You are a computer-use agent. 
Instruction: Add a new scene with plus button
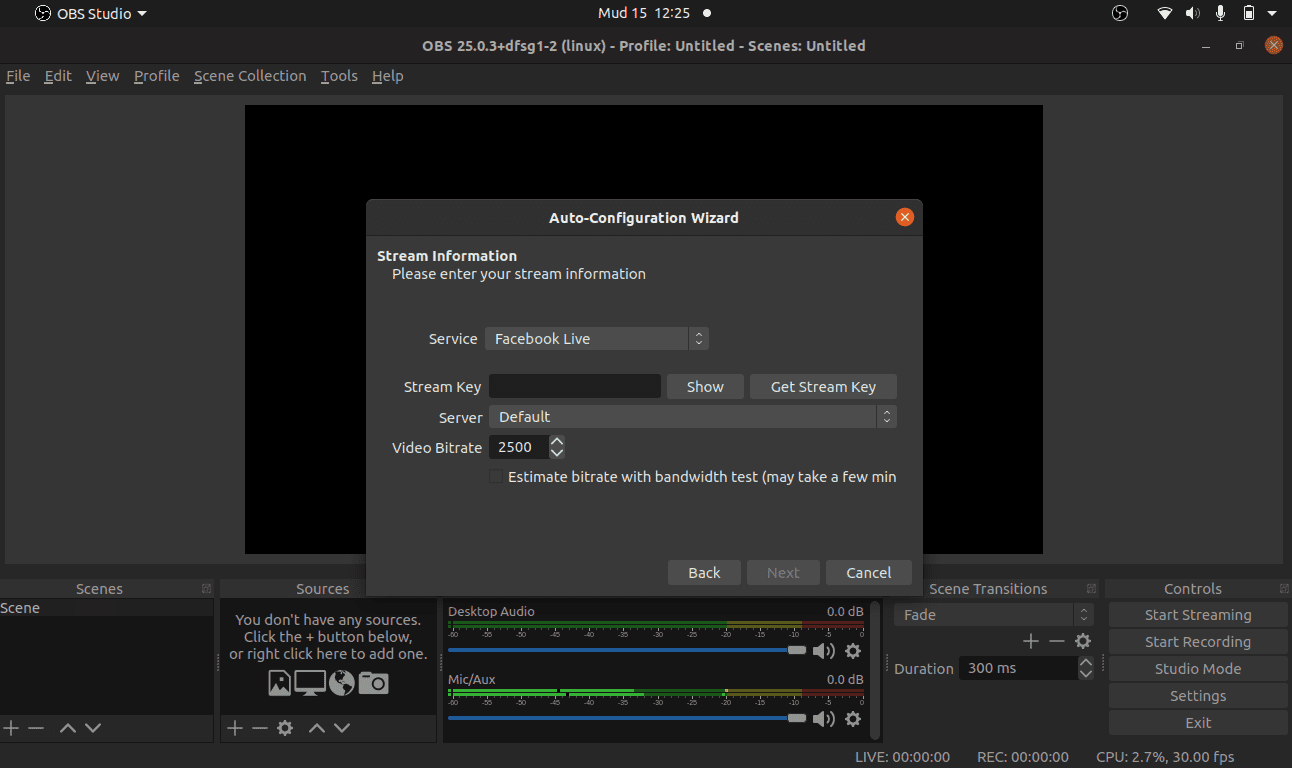click(11, 728)
